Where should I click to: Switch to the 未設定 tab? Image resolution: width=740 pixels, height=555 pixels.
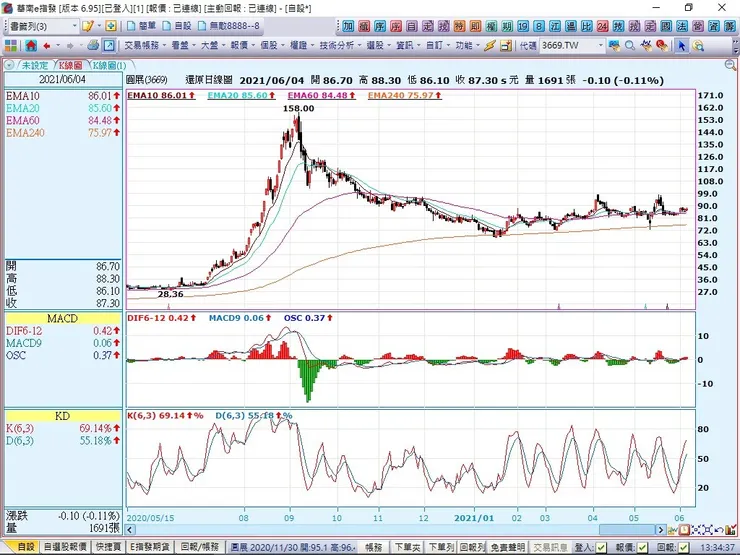[35, 65]
